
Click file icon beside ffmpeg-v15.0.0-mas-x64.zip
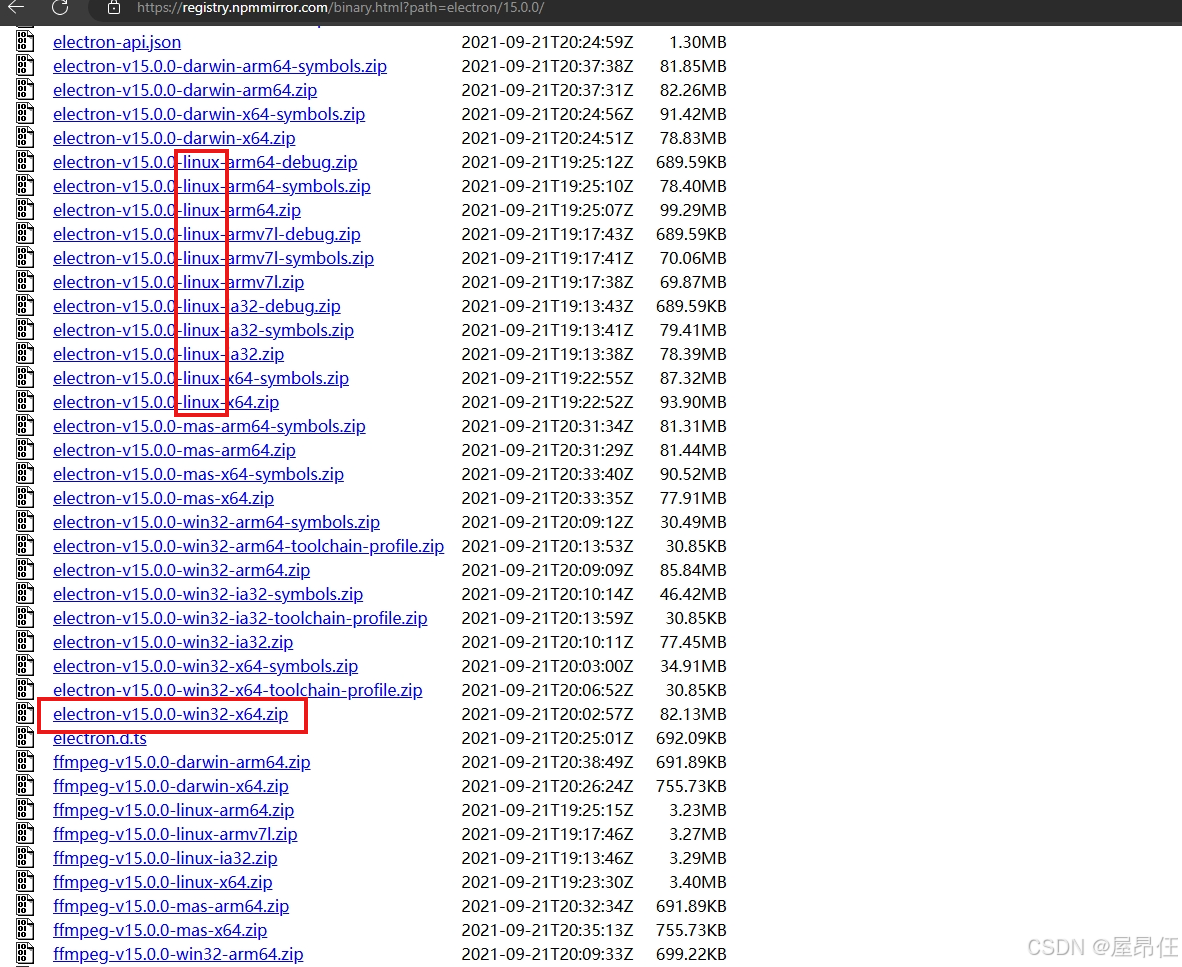(x=25, y=930)
